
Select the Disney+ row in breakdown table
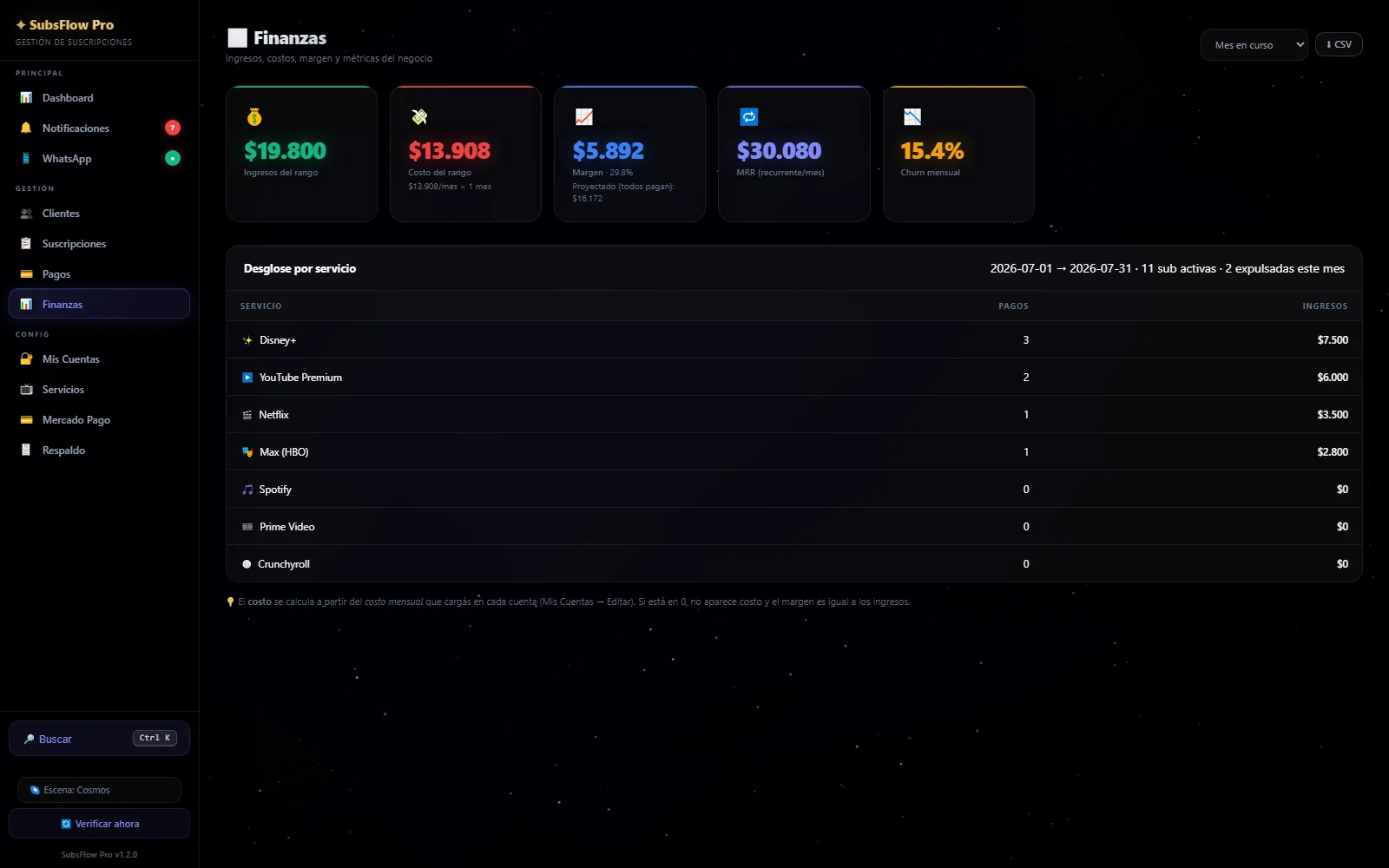(x=793, y=340)
